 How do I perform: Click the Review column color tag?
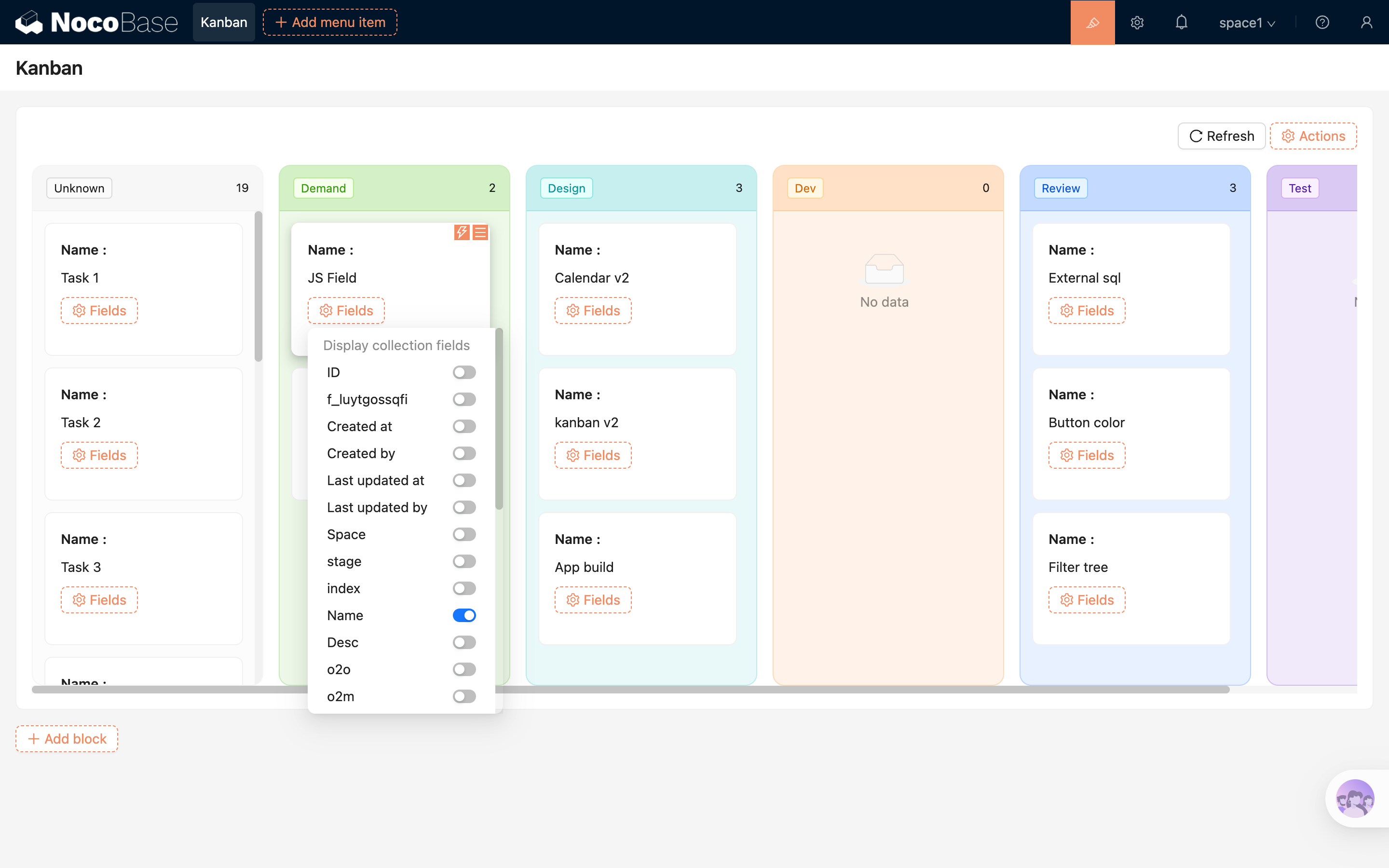click(x=1060, y=188)
